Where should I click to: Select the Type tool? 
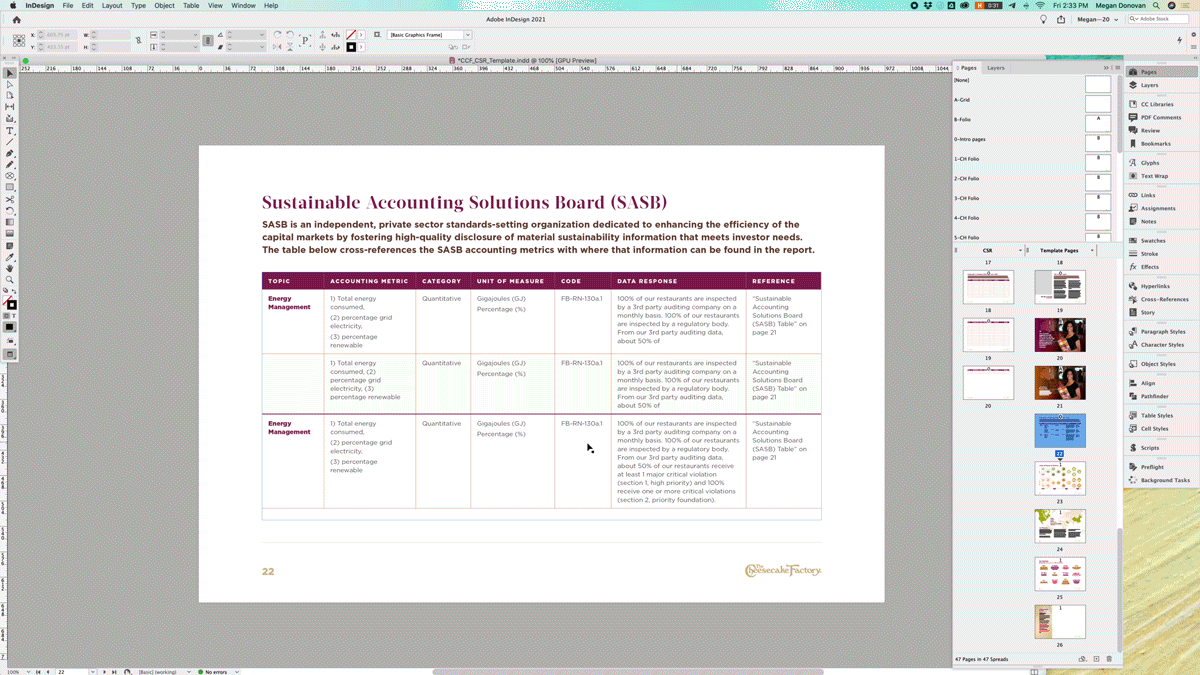pos(10,130)
